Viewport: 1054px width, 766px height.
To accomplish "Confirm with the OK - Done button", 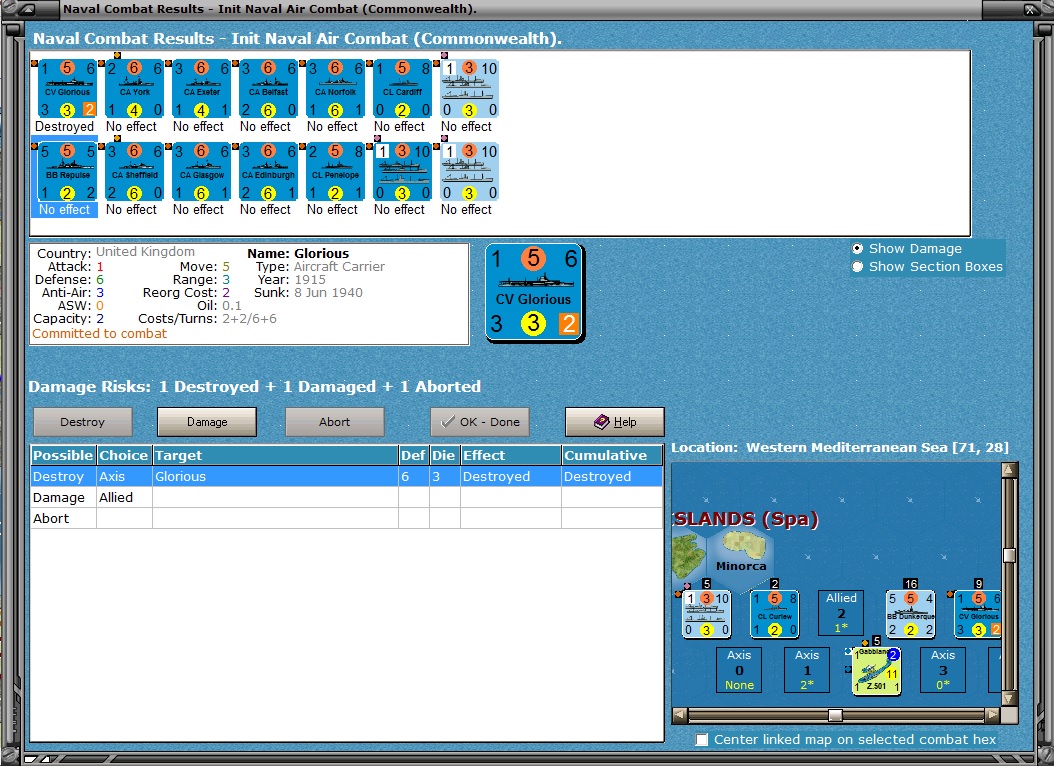I will (x=480, y=422).
